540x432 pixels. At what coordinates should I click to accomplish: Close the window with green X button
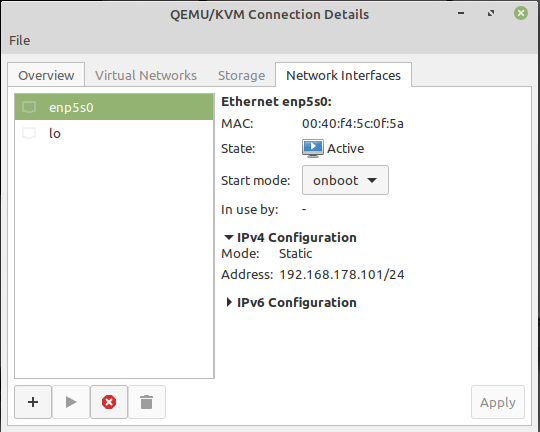click(521, 13)
